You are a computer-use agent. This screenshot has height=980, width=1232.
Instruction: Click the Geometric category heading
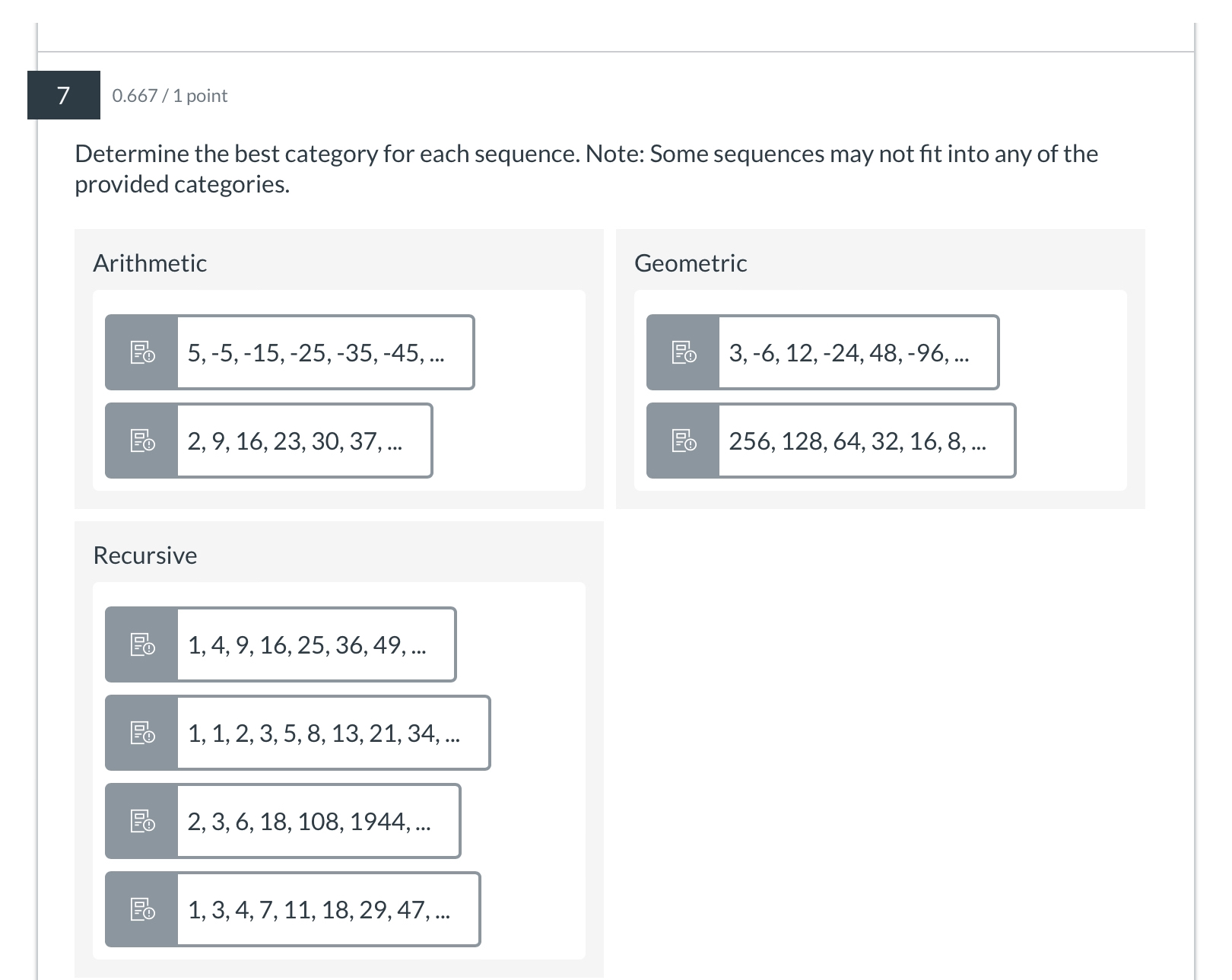tap(690, 262)
